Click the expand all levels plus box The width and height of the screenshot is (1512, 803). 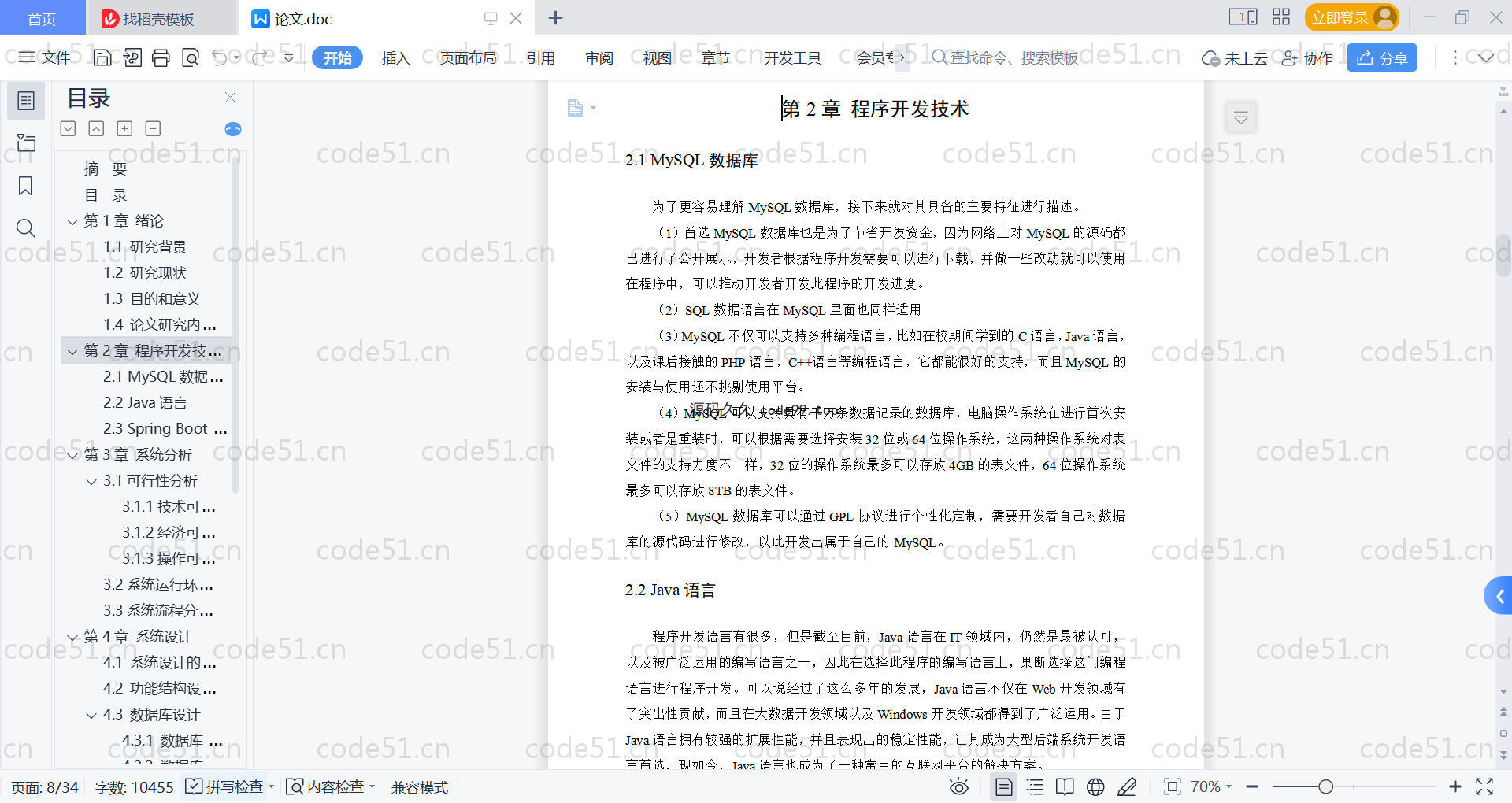click(x=124, y=128)
